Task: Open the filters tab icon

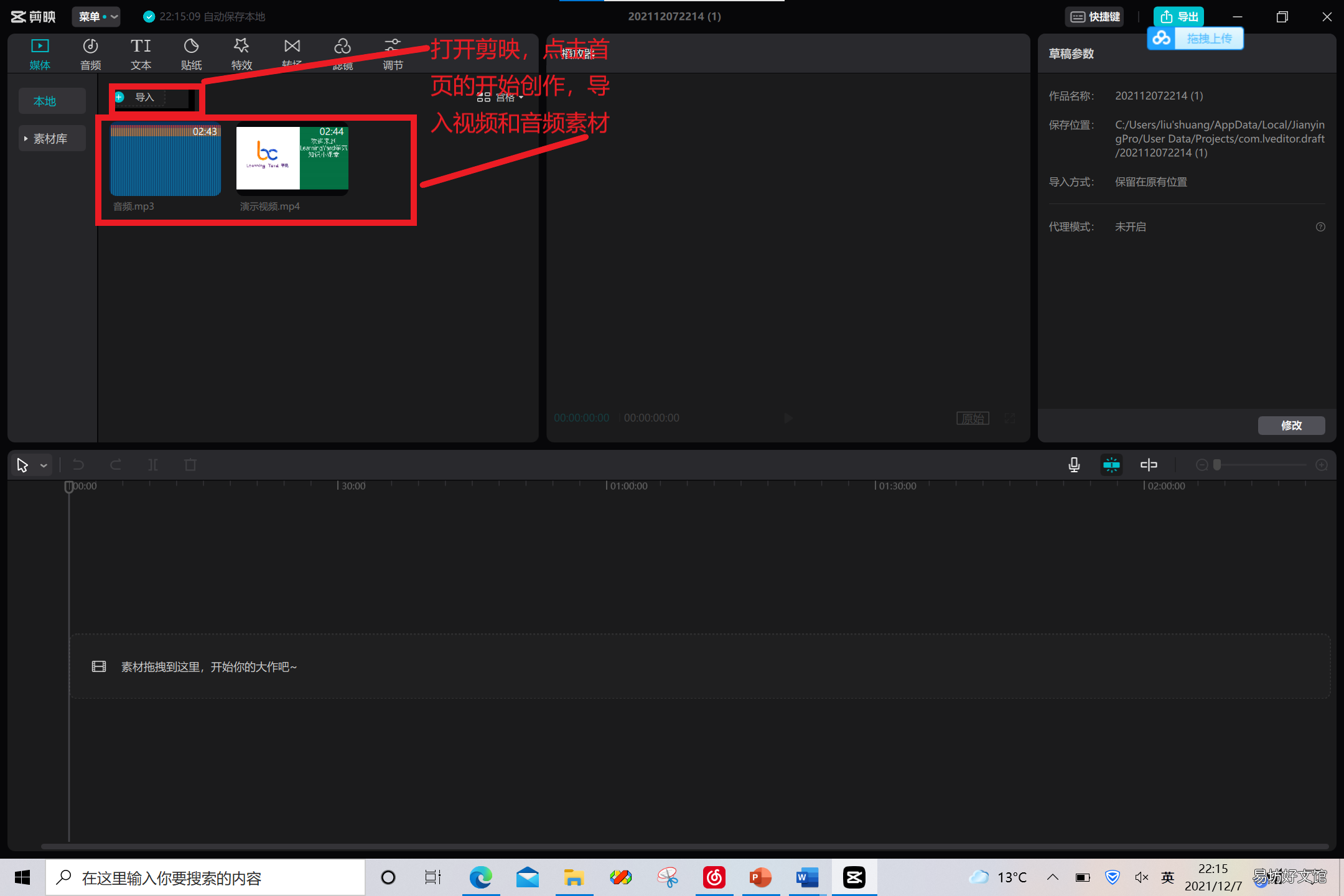Action: pyautogui.click(x=342, y=47)
